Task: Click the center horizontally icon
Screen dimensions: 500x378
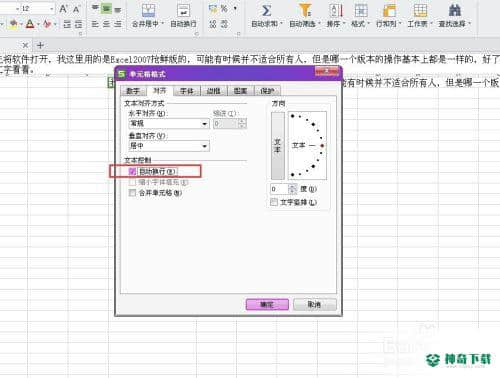Action: (x=106, y=24)
